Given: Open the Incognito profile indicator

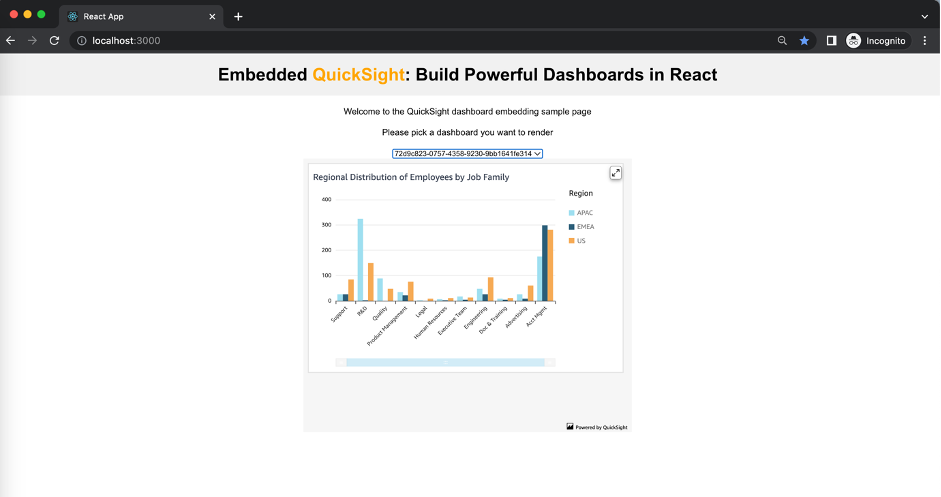Looking at the screenshot, I should pos(876,41).
